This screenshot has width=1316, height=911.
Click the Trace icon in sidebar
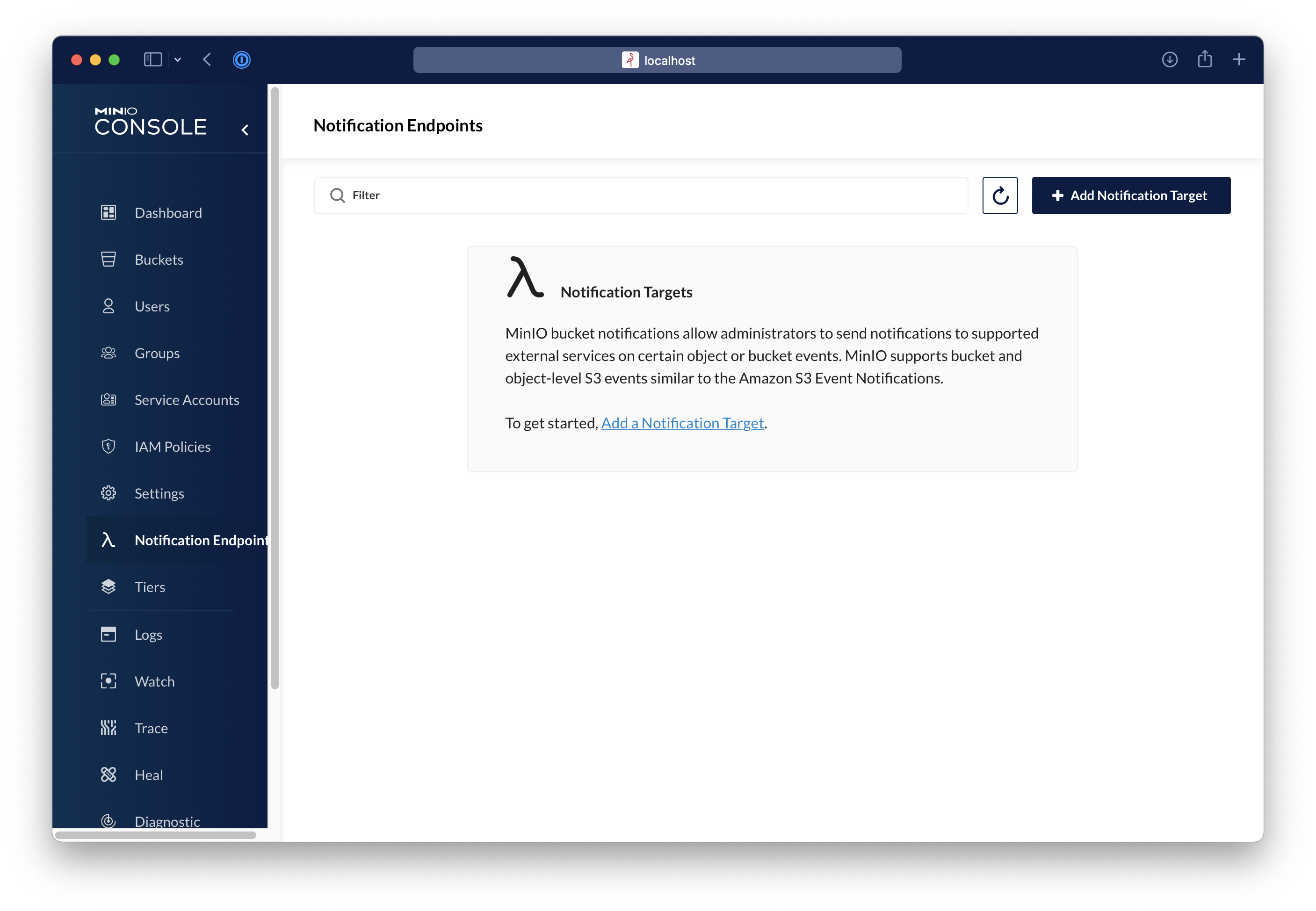108,728
